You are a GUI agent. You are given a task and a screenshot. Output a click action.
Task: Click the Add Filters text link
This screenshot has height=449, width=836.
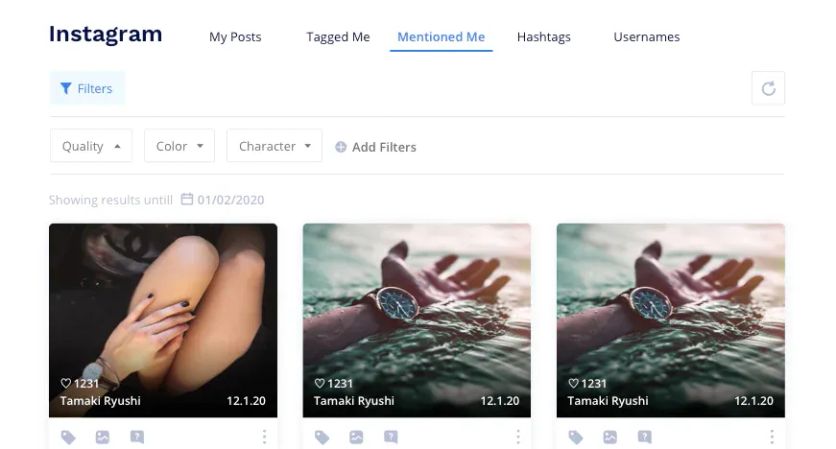pos(384,147)
